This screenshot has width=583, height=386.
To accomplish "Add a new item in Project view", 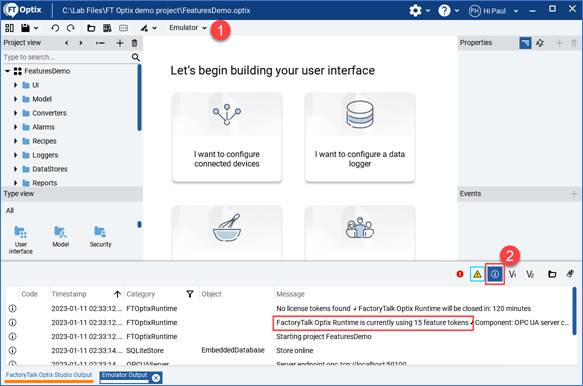I will (x=120, y=43).
